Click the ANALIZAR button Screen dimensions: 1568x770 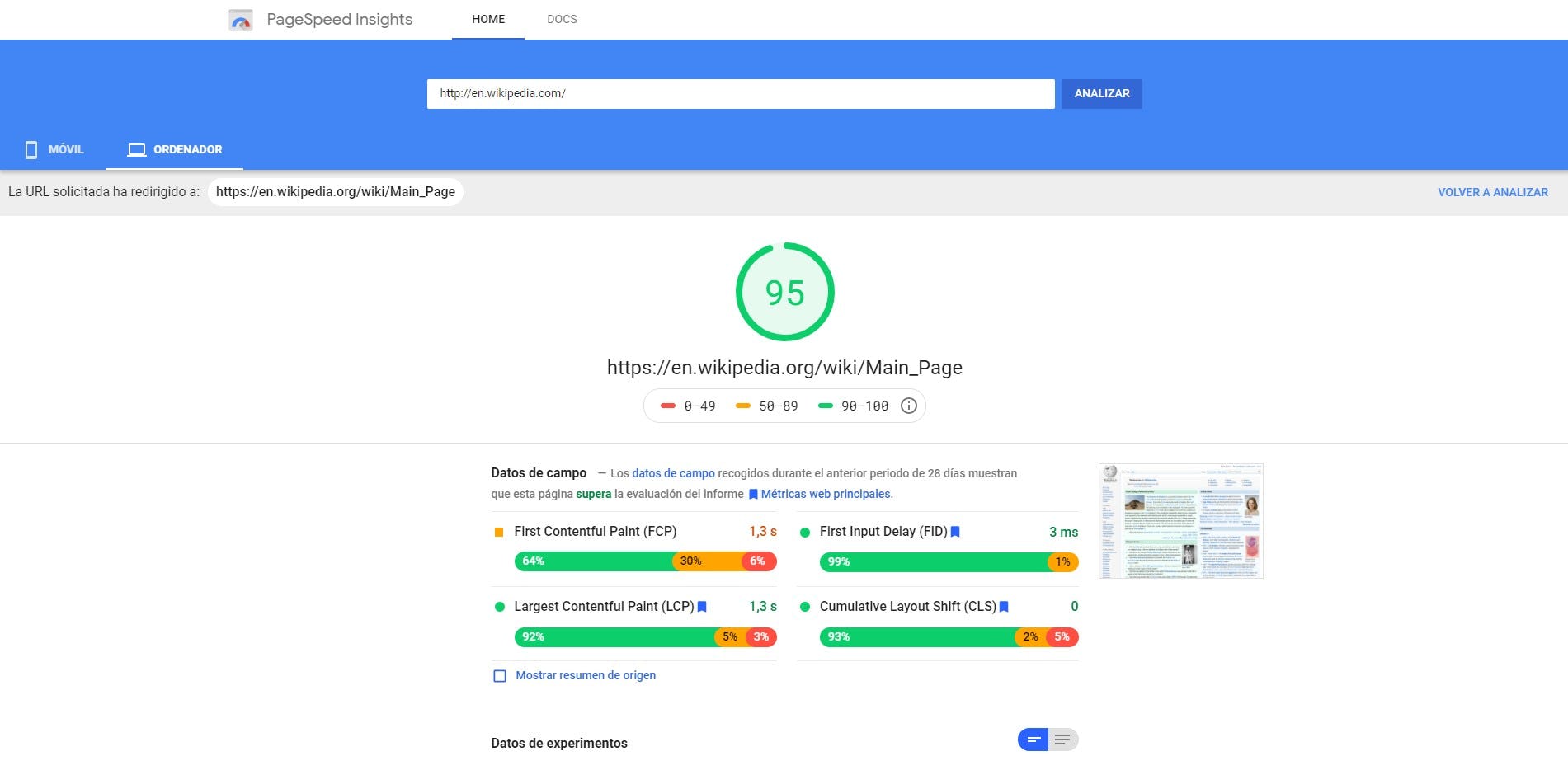1102,93
